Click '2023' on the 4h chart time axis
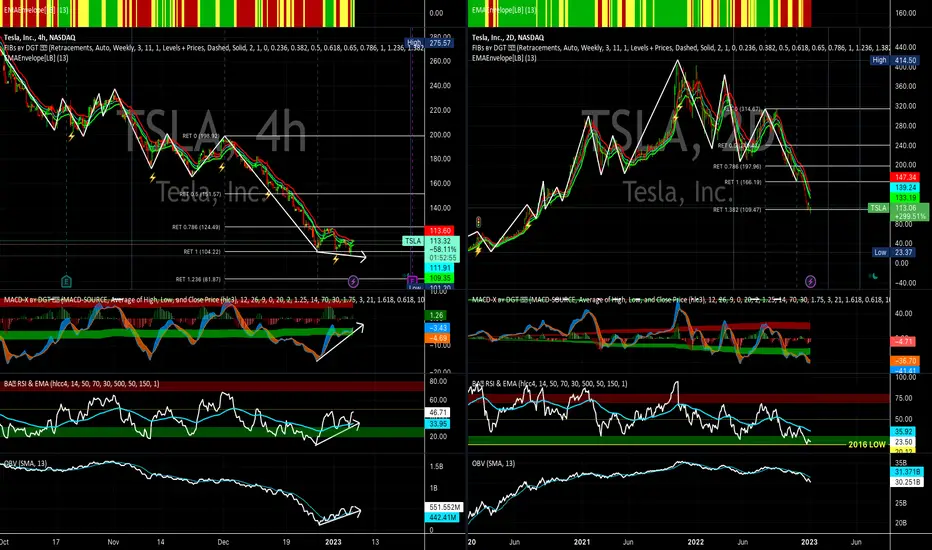 [333, 542]
